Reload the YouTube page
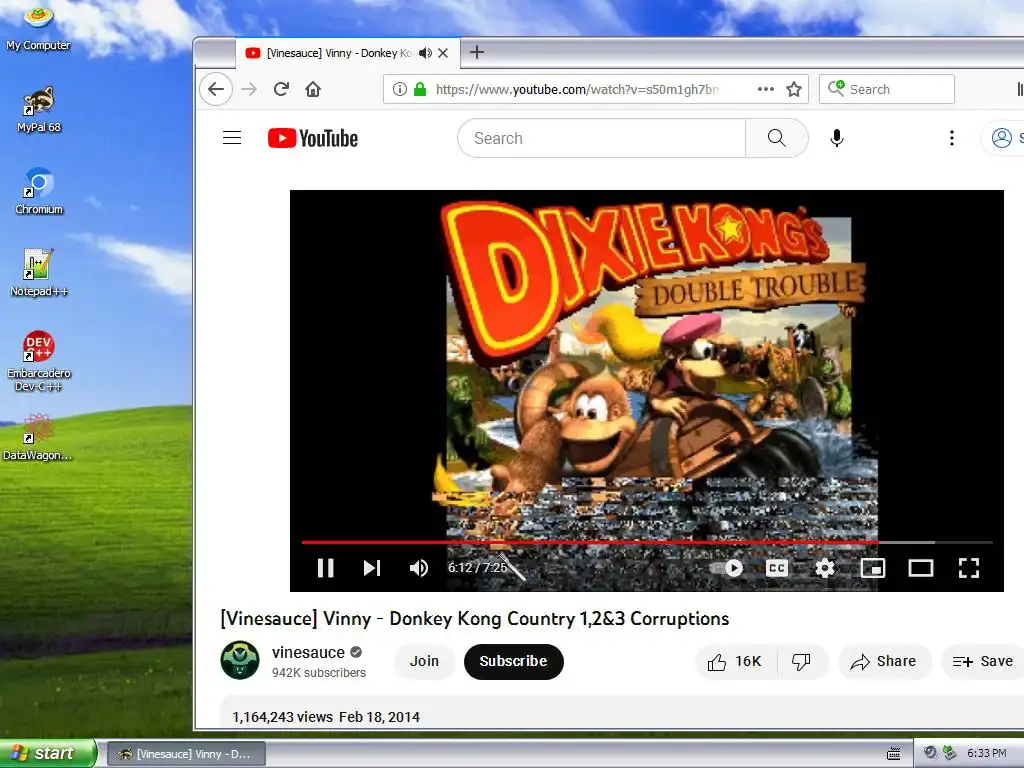 pyautogui.click(x=281, y=89)
